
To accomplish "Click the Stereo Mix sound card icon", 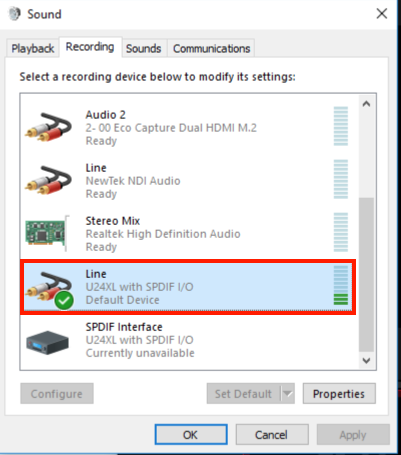I will [x=48, y=233].
